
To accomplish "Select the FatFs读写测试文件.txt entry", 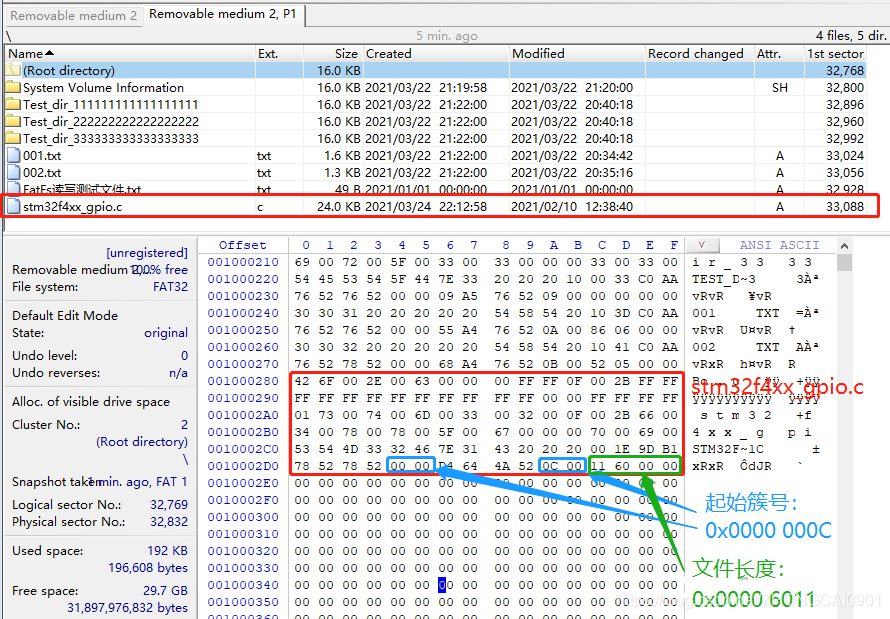I will (x=82, y=190).
